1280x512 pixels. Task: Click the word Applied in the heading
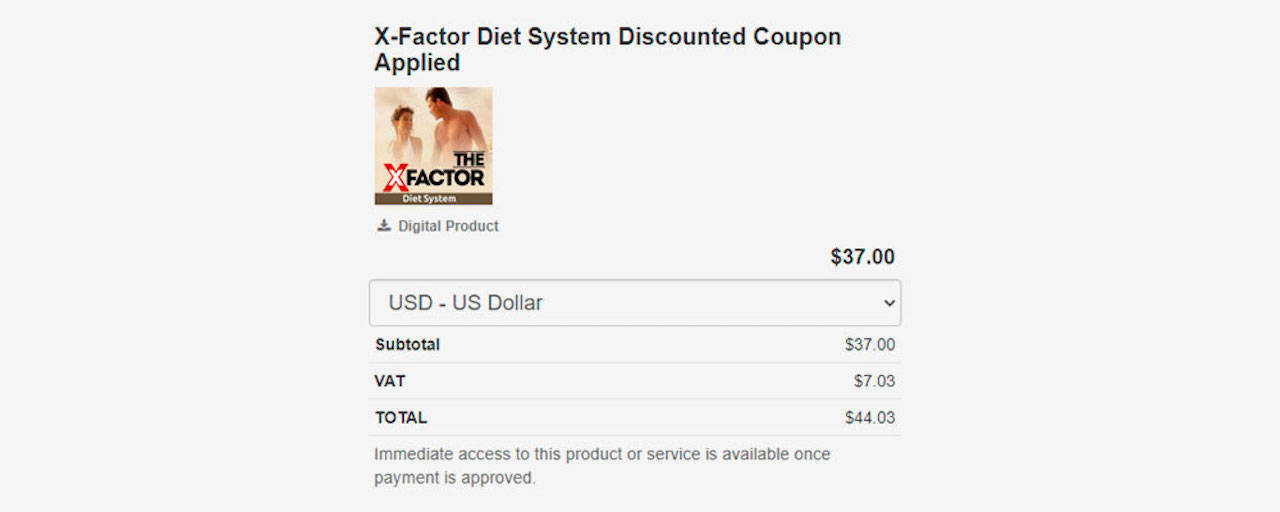click(417, 63)
